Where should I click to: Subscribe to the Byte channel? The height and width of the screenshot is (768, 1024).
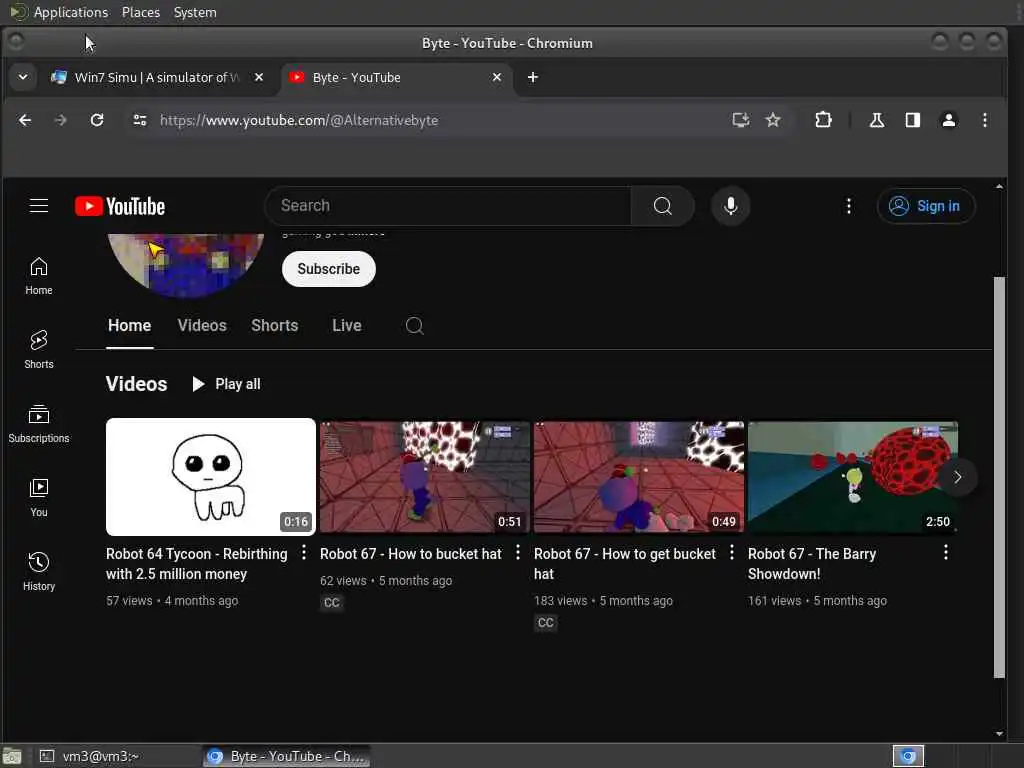coord(328,269)
